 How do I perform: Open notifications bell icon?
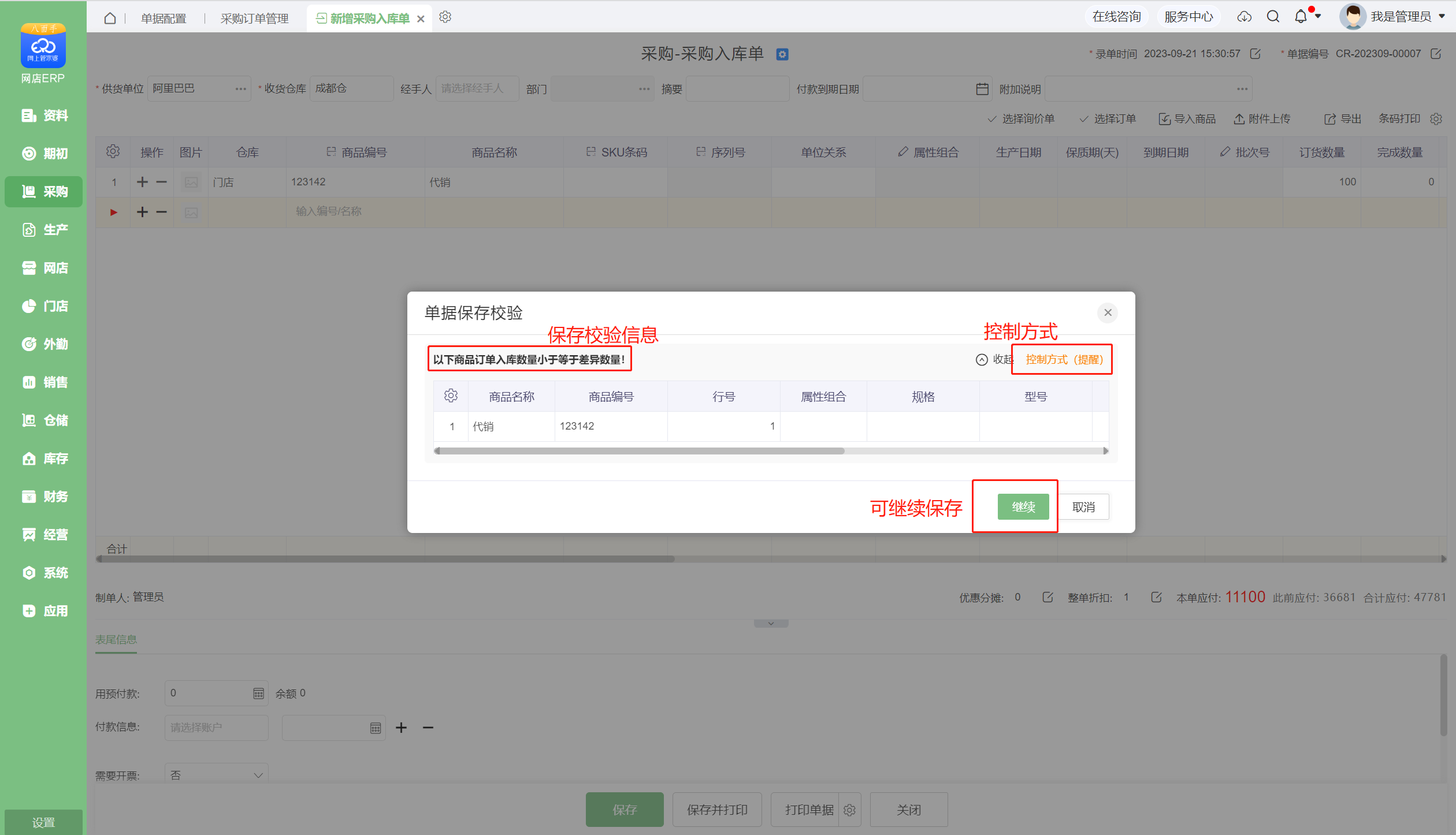1301,17
